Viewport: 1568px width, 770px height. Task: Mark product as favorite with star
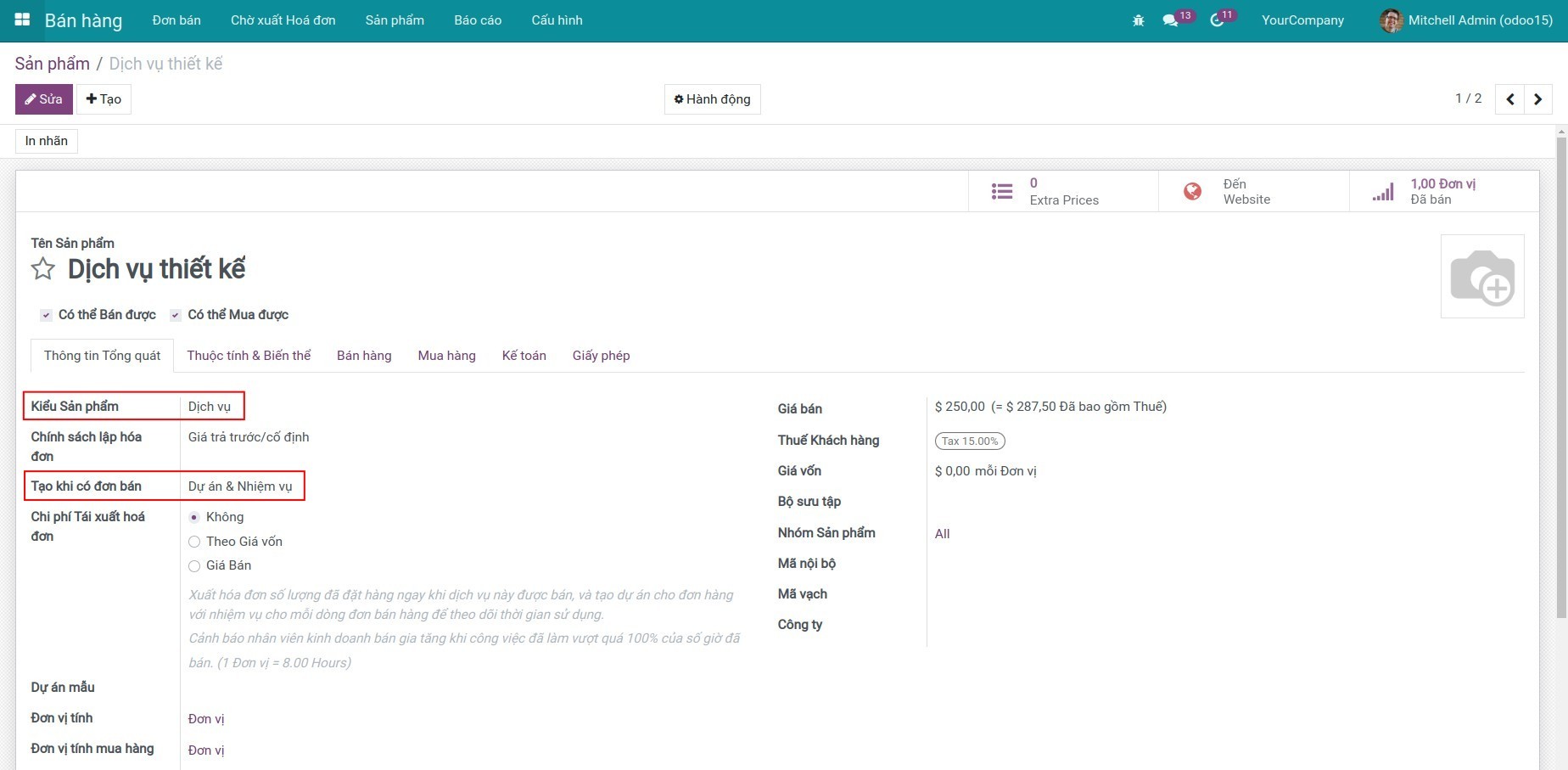[x=43, y=269]
